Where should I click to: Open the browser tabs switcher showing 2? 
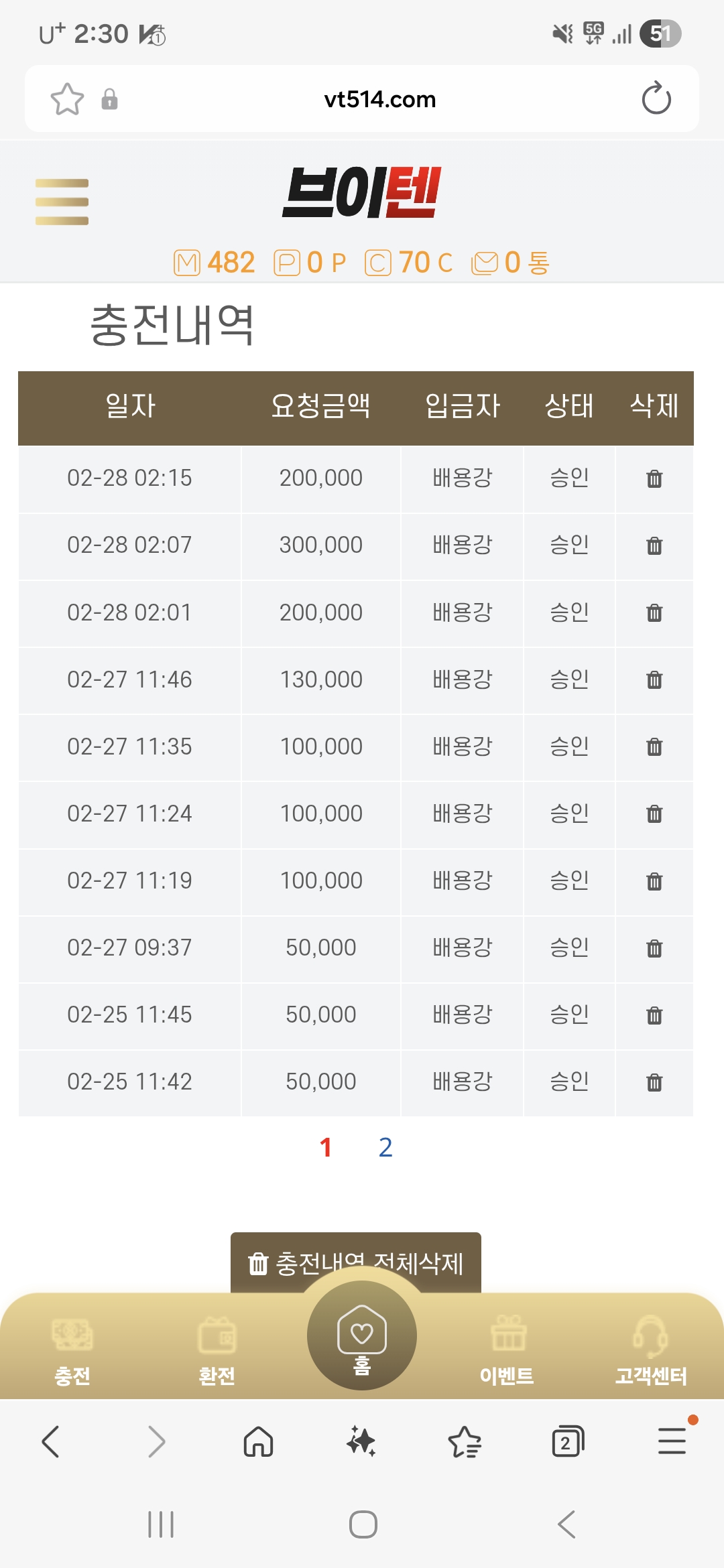[568, 1441]
